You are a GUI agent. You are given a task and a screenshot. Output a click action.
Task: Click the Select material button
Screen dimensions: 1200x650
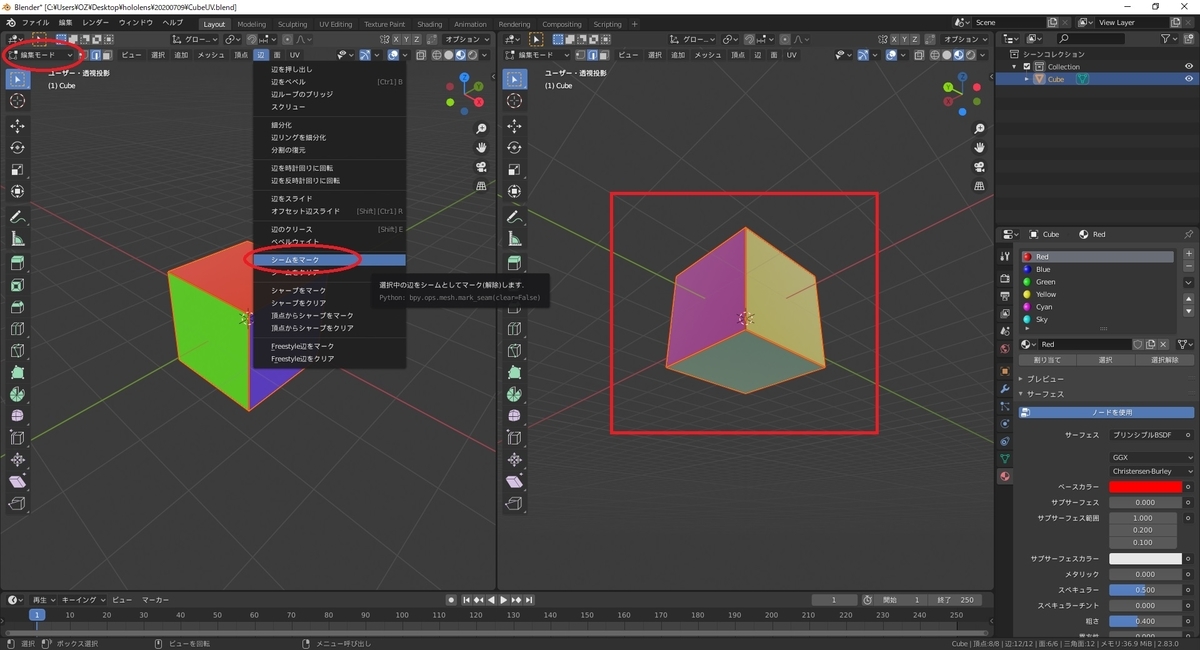coord(1105,360)
